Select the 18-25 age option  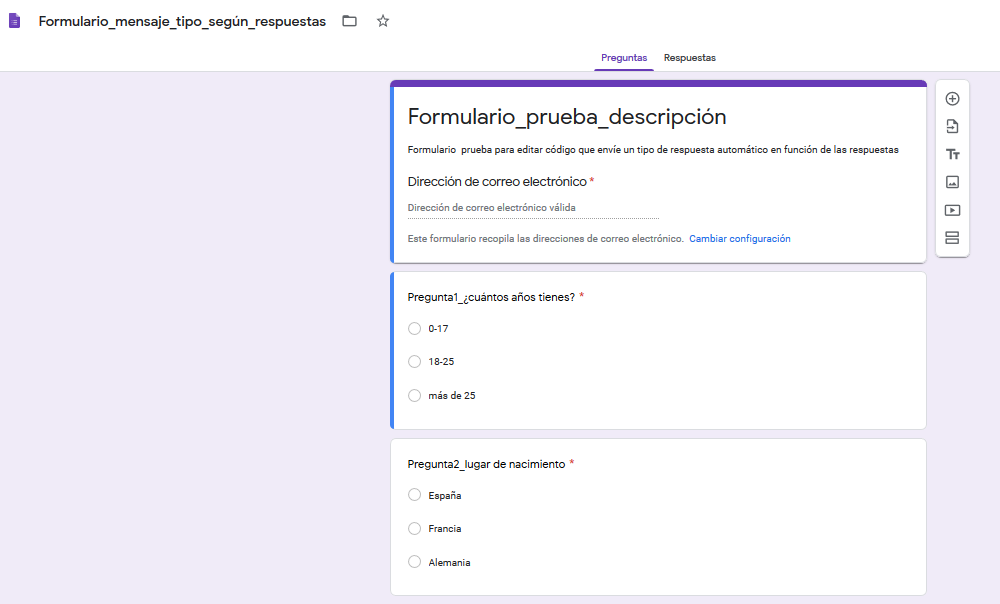(414, 361)
